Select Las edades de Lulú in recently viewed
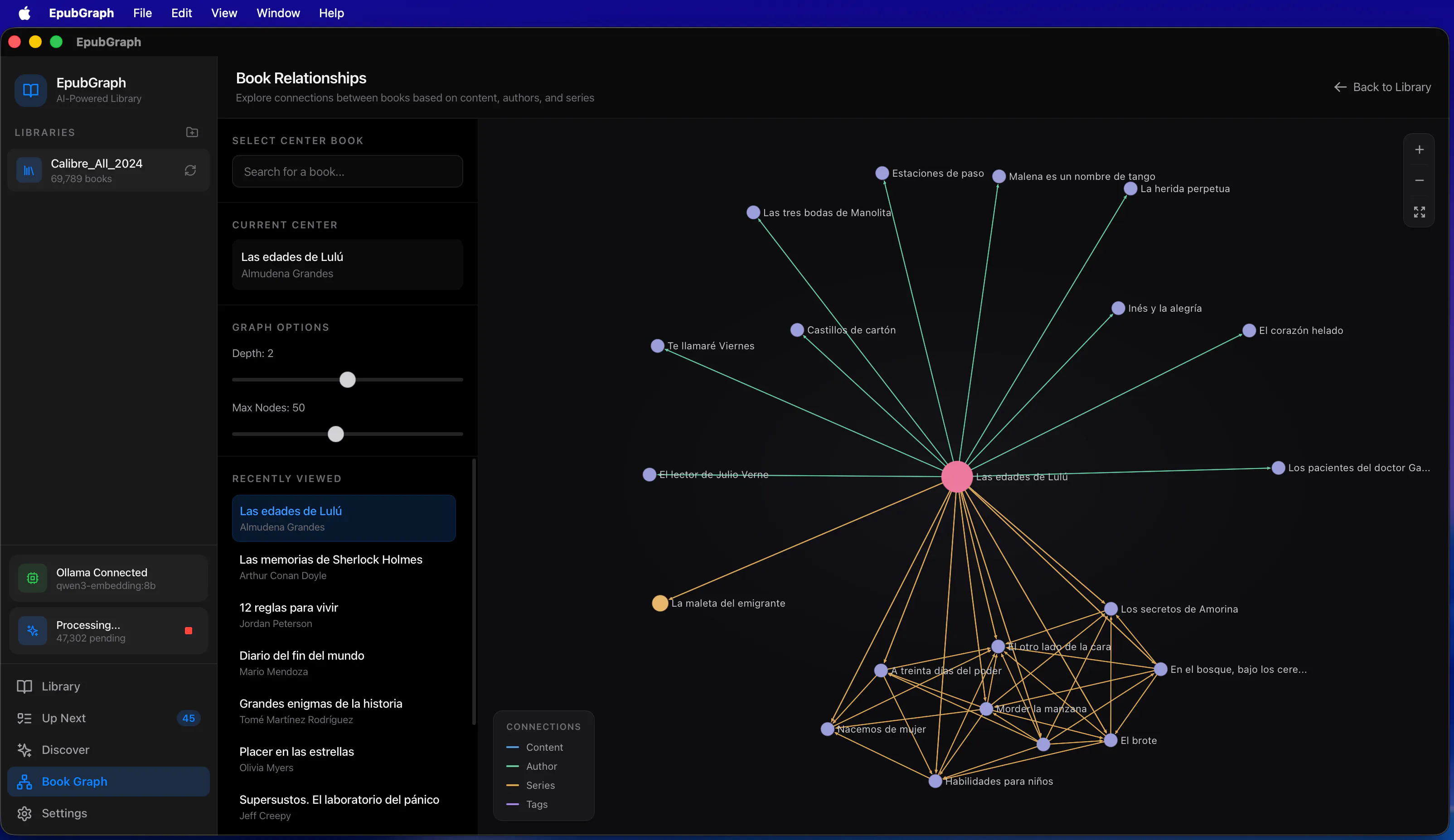This screenshot has height=840, width=1454. (344, 518)
